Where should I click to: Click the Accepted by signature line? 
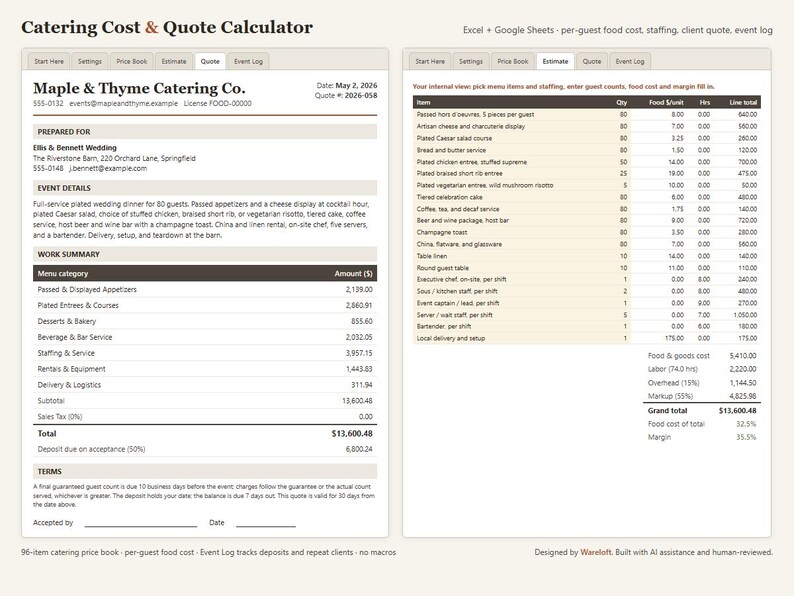pyautogui.click(x=141, y=526)
